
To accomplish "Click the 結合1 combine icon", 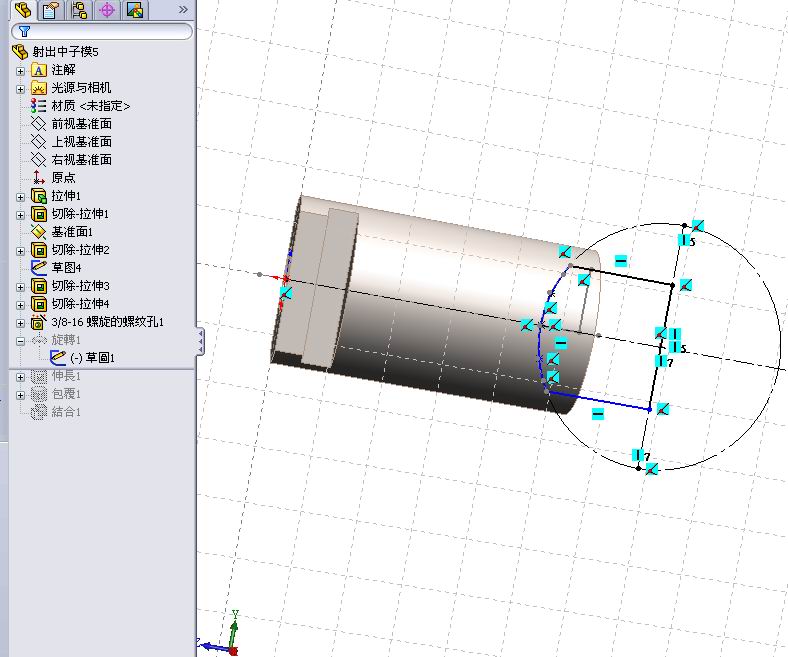I will [x=39, y=412].
